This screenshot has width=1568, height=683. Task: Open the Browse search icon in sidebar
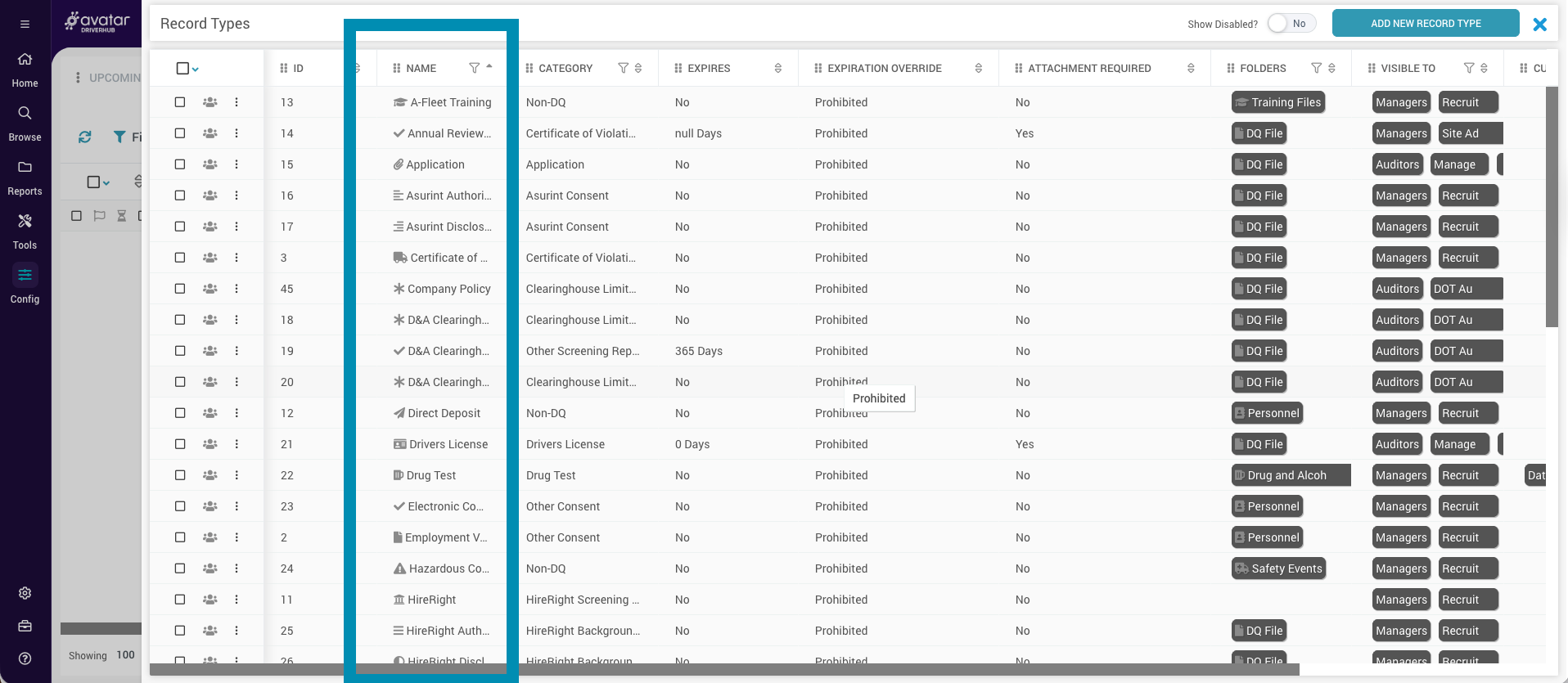pos(25,114)
